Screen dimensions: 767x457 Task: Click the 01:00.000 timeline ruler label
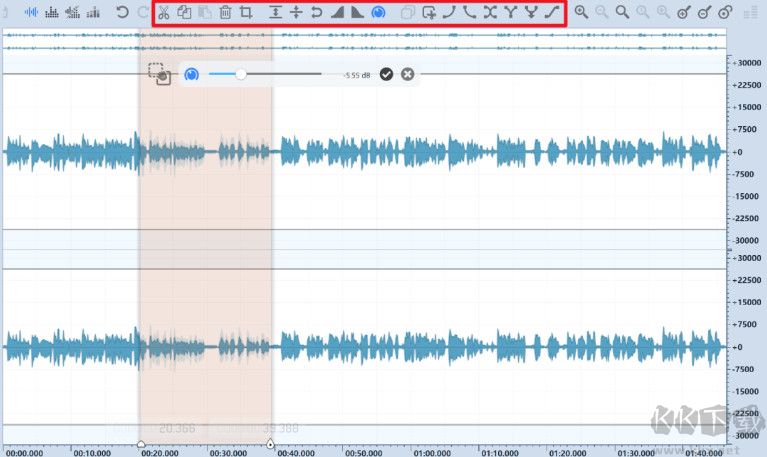coord(432,453)
